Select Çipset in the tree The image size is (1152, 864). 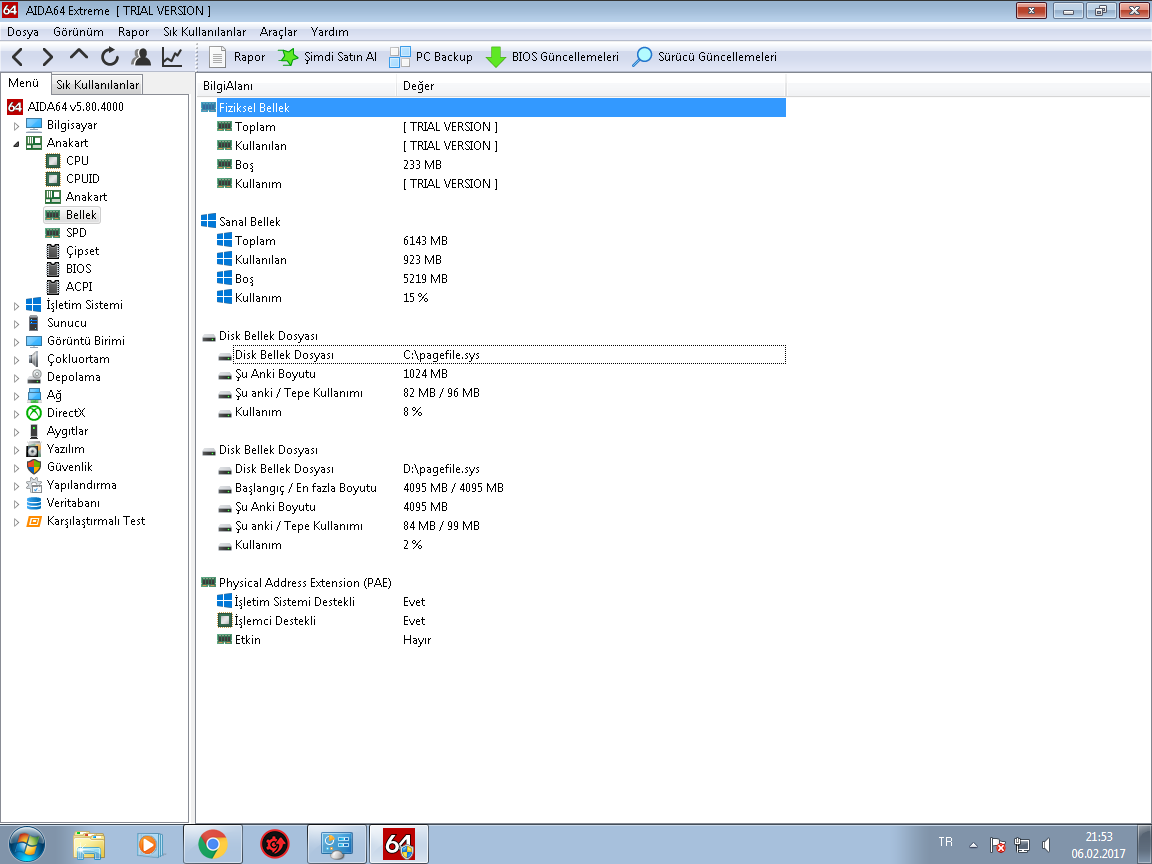click(82, 251)
